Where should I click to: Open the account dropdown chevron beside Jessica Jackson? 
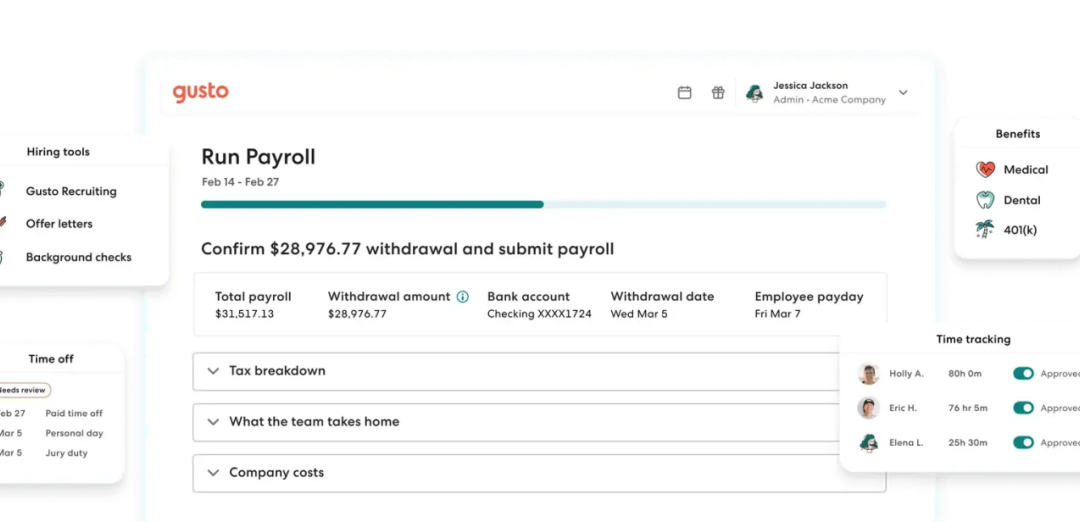click(903, 92)
